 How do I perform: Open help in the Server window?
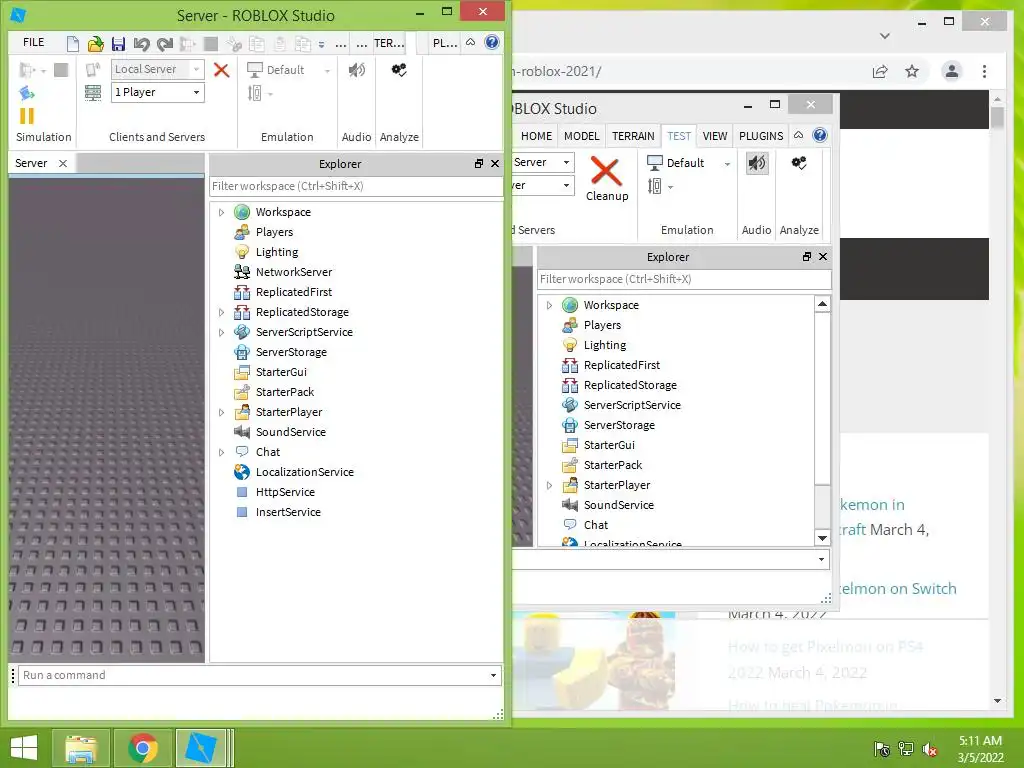(x=492, y=42)
